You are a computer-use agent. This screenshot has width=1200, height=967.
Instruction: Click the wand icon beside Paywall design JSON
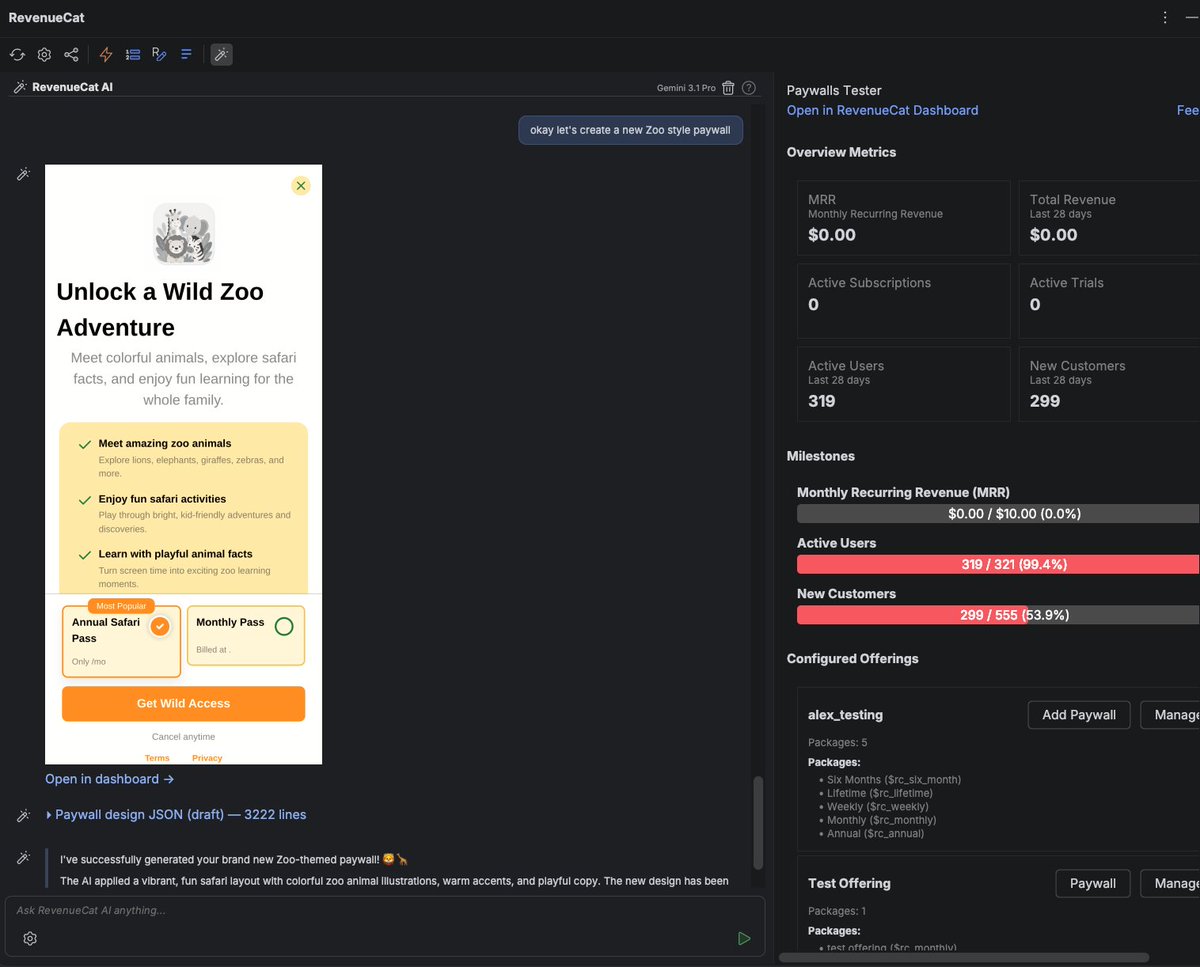point(23,816)
